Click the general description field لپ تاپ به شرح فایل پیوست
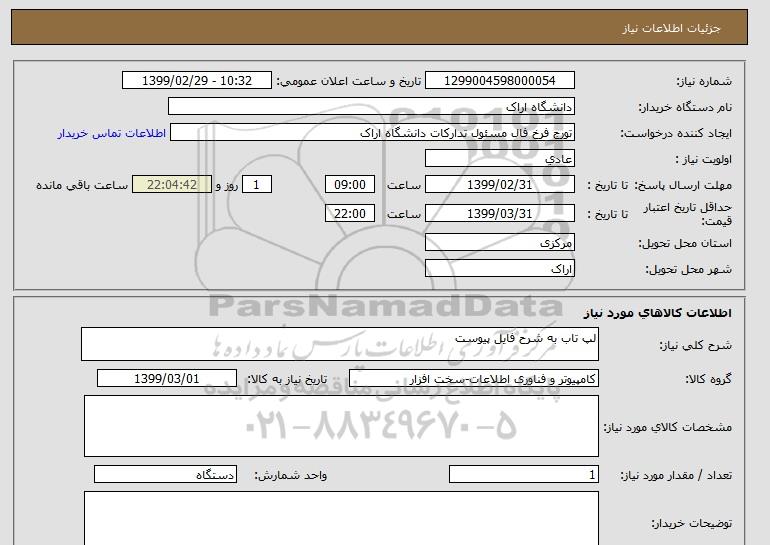Screen dimensions: 770x545 [x=340, y=344]
